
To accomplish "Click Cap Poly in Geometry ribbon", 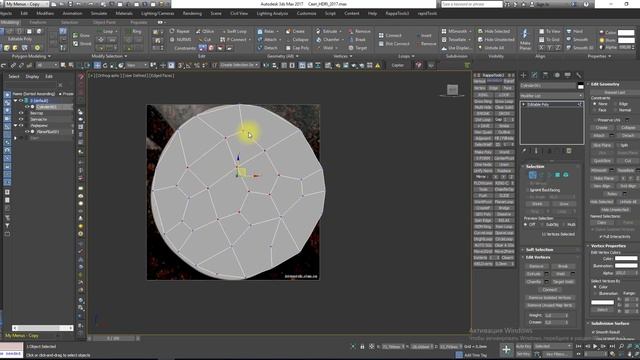I will (297, 48).
